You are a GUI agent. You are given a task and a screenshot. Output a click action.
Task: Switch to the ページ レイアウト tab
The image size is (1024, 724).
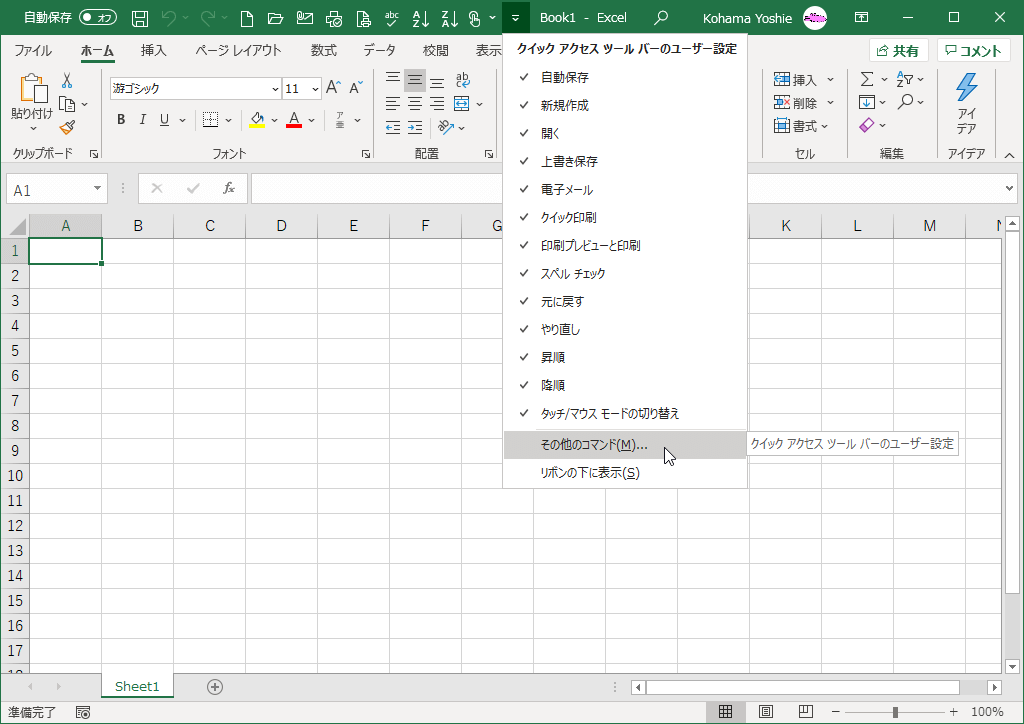coord(238,50)
